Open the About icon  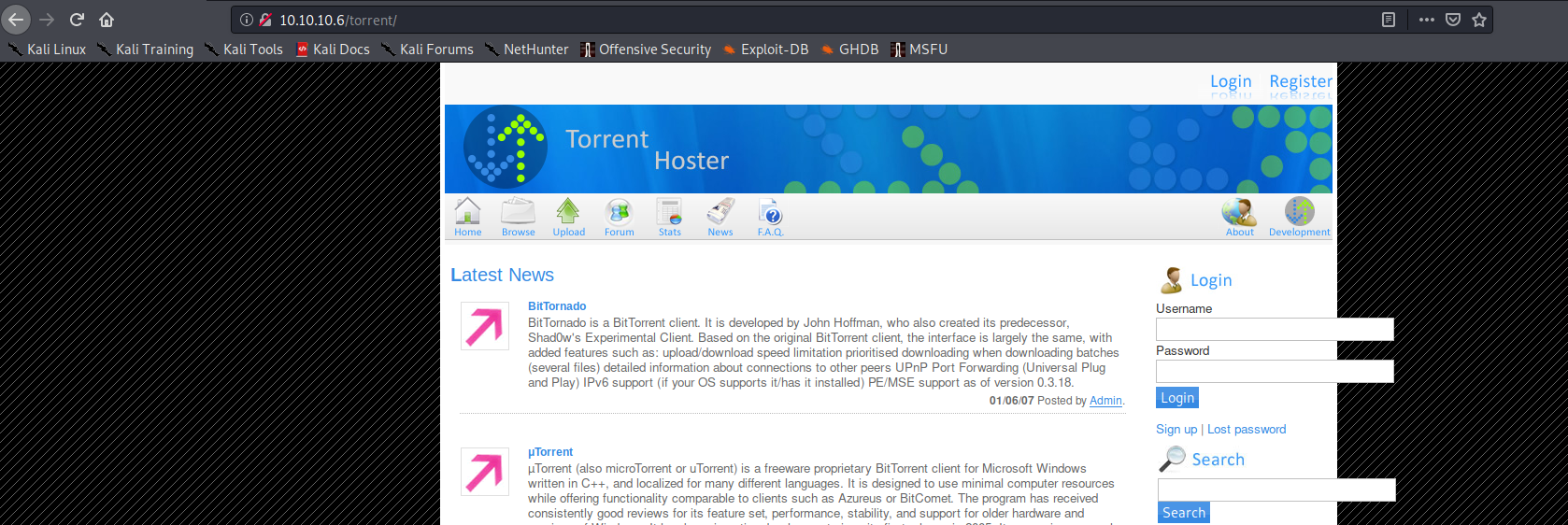1239,216
